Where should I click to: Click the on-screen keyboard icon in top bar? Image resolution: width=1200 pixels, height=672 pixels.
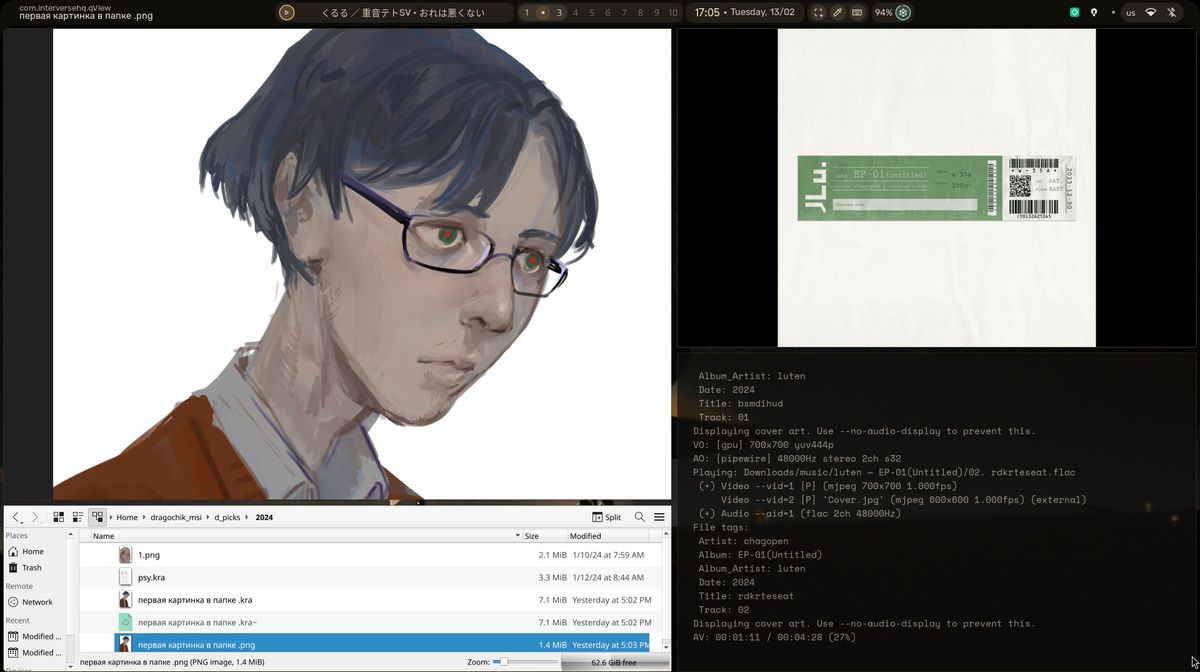(857, 13)
